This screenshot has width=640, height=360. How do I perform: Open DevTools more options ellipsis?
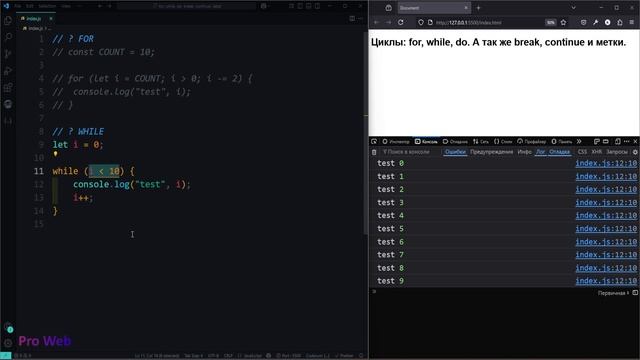coord(627,141)
